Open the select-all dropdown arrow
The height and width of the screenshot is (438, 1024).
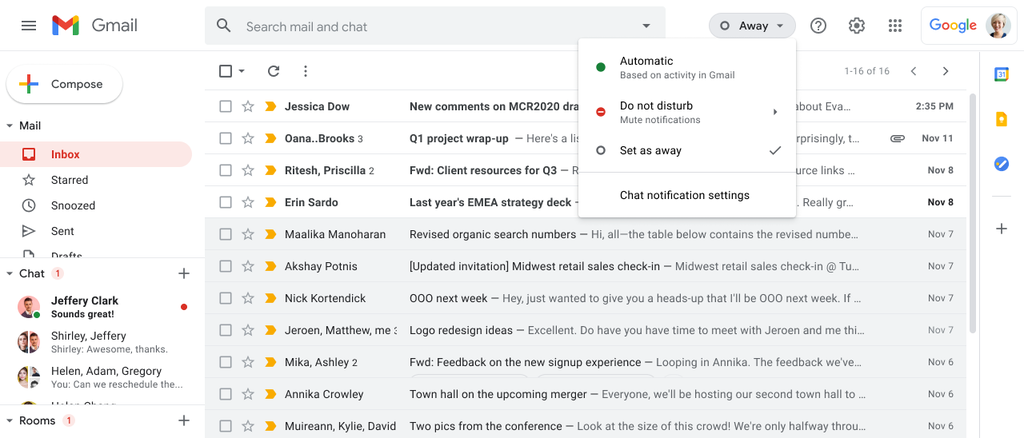[242, 71]
